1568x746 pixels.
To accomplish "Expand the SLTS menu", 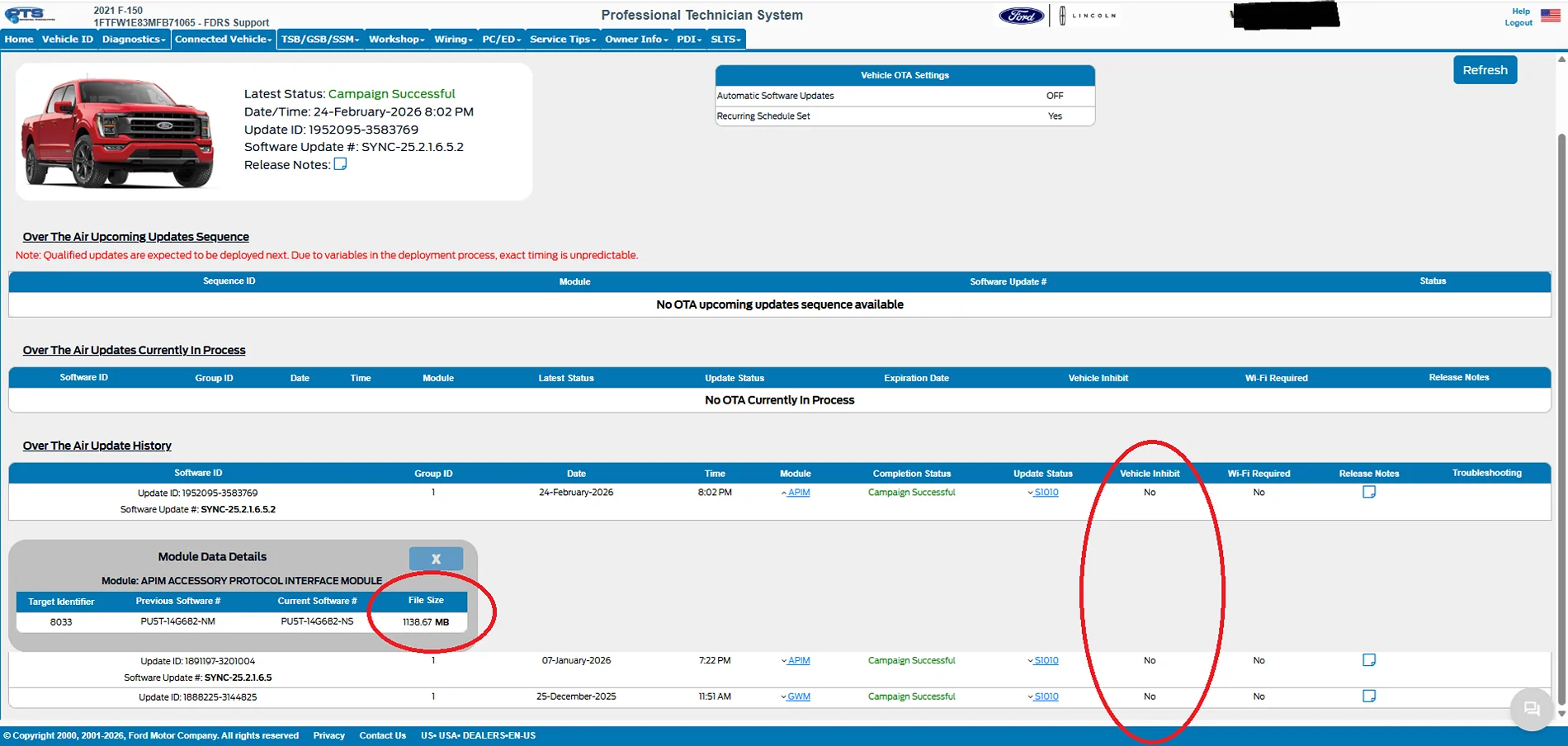I will pos(726,39).
